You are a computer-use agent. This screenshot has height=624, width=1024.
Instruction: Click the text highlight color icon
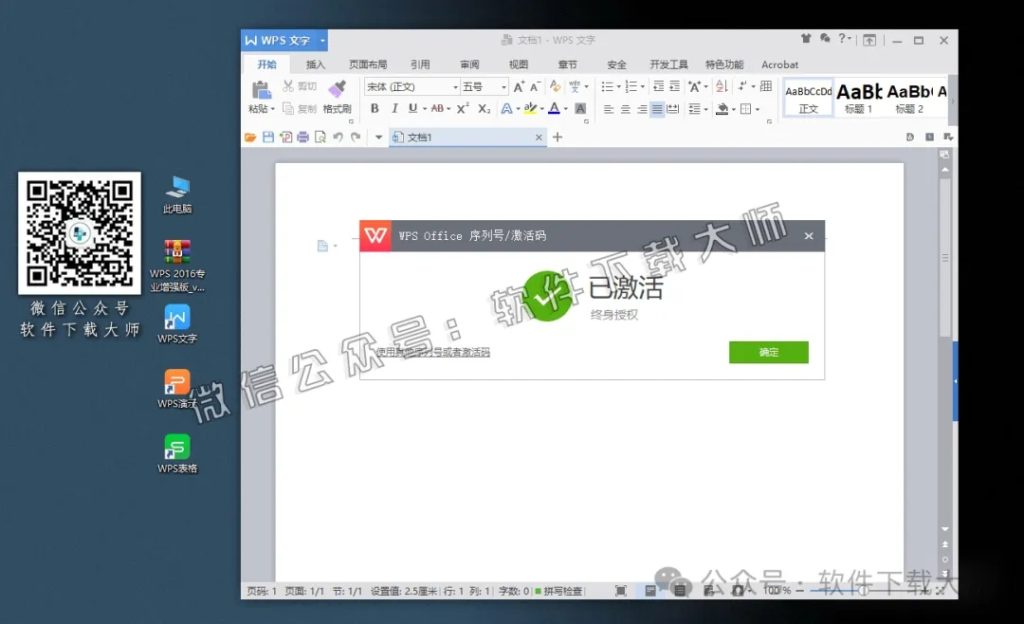(529, 108)
